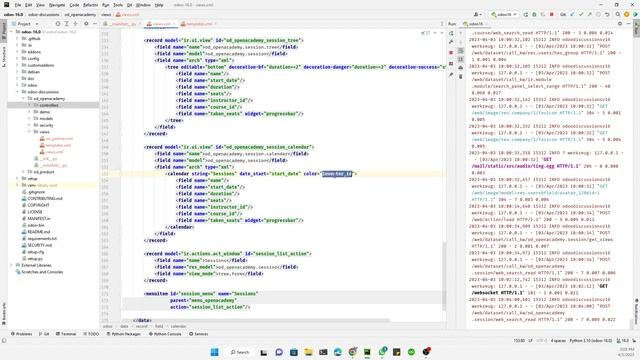The width and height of the screenshot is (640, 360).
Task: Open the Problems tool window
Action: [x=21, y=334]
